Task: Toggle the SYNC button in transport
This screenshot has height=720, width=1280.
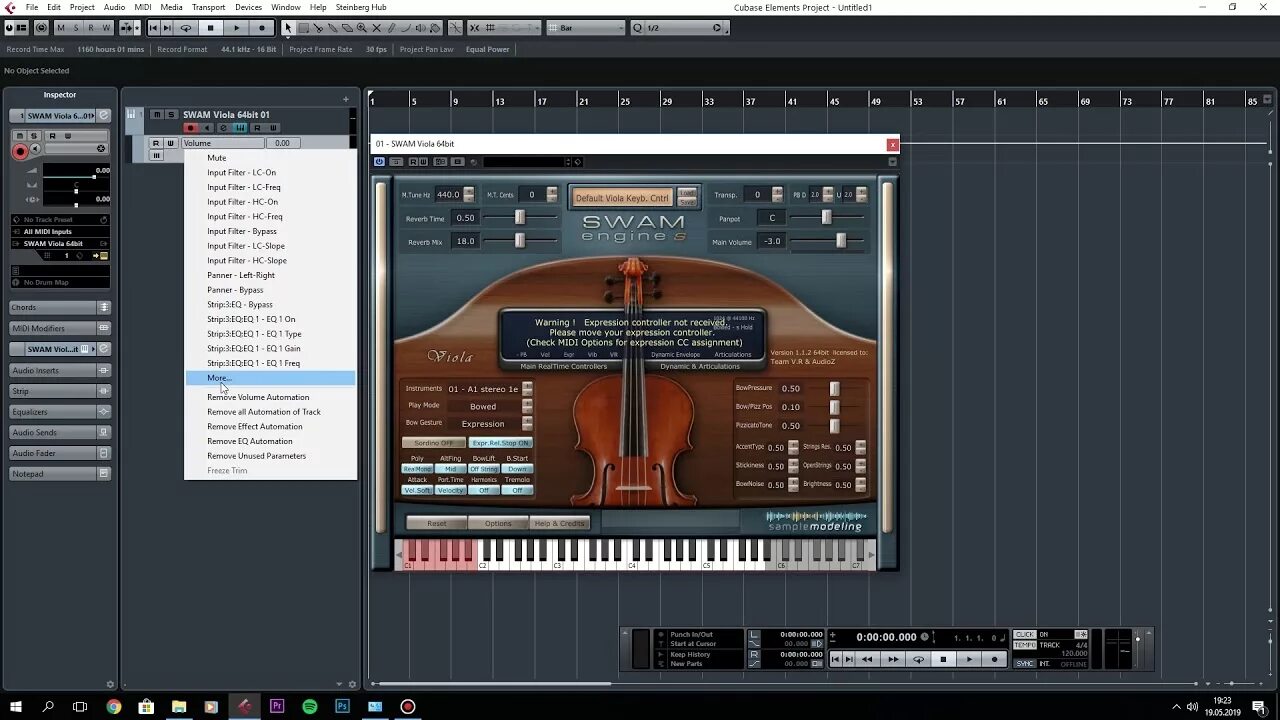Action: (x=1024, y=663)
